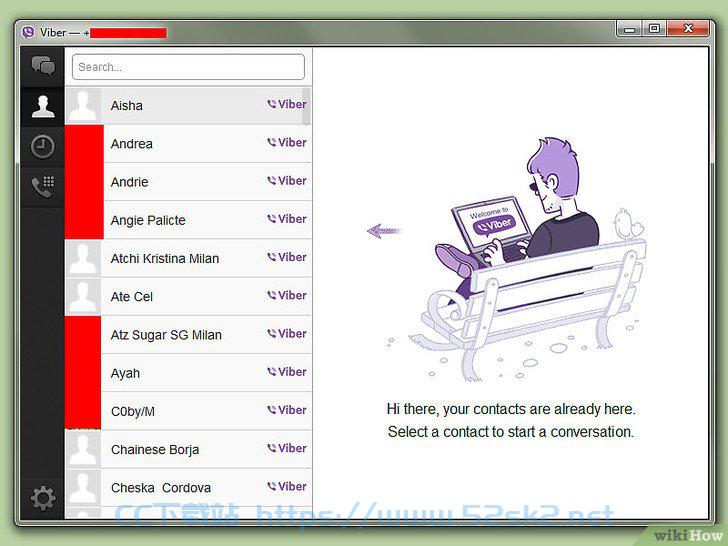
Task: Select contact Andrea
Action: click(x=188, y=144)
